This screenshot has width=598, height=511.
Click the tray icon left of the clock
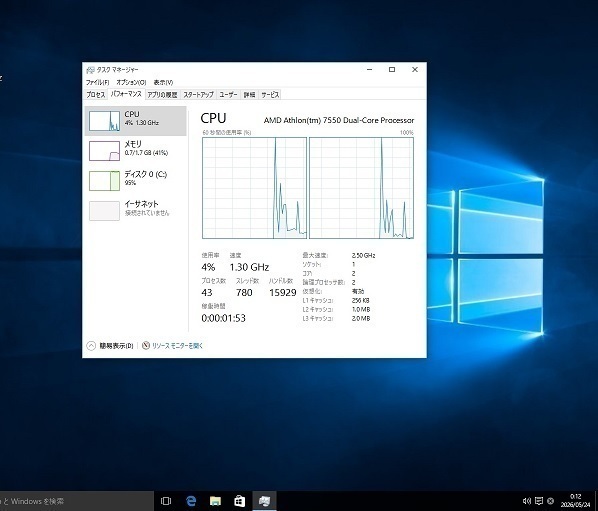click(550, 501)
